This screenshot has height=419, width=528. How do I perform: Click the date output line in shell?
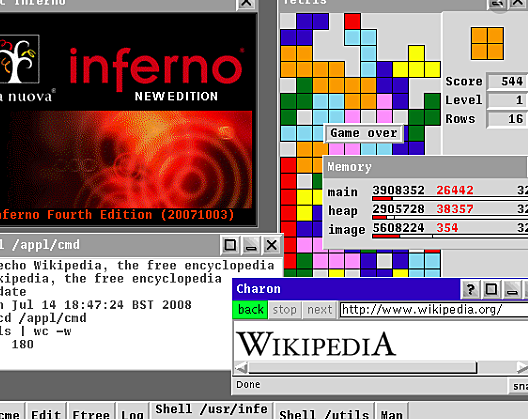point(96,305)
